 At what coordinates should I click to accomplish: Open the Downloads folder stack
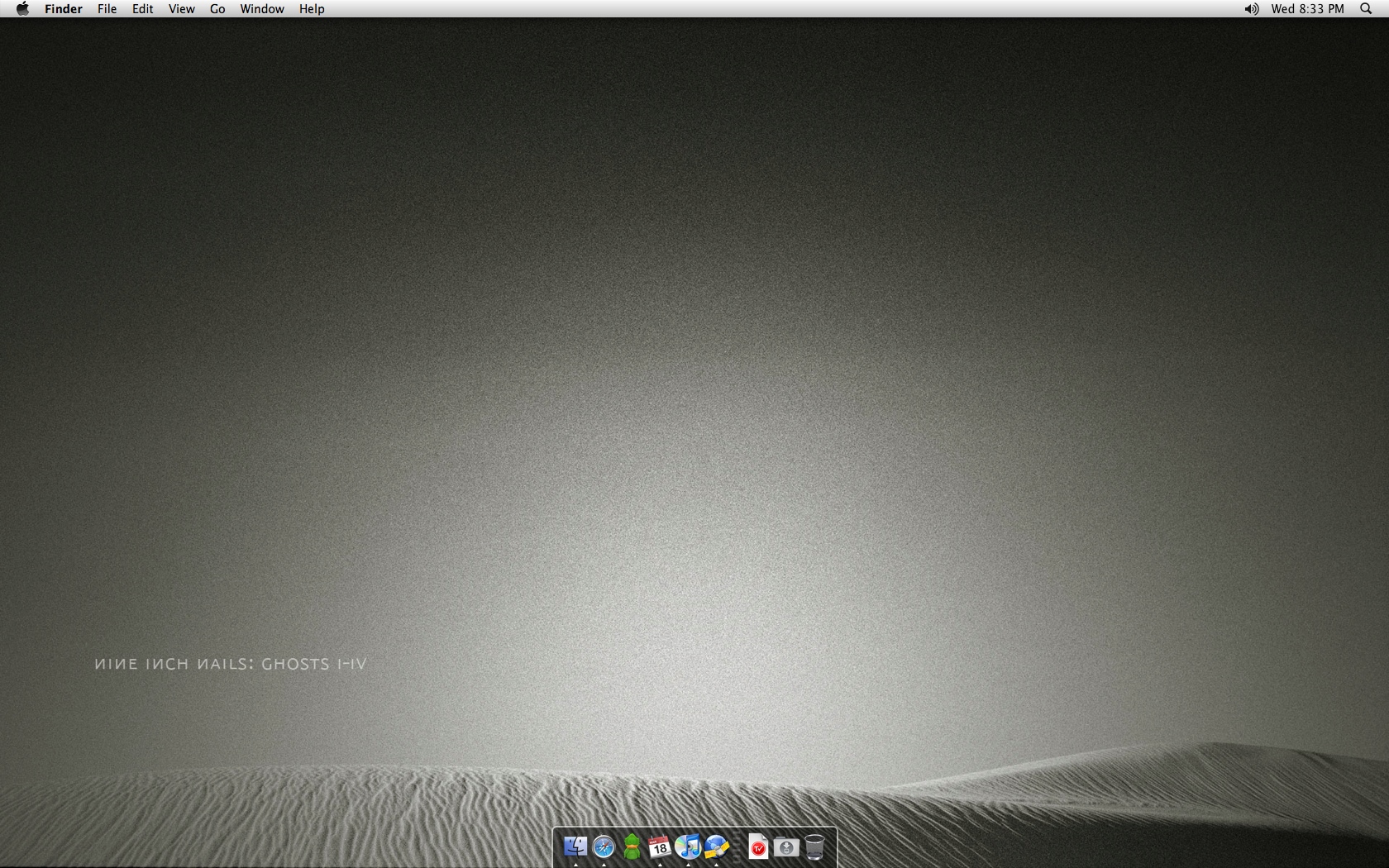point(786,847)
